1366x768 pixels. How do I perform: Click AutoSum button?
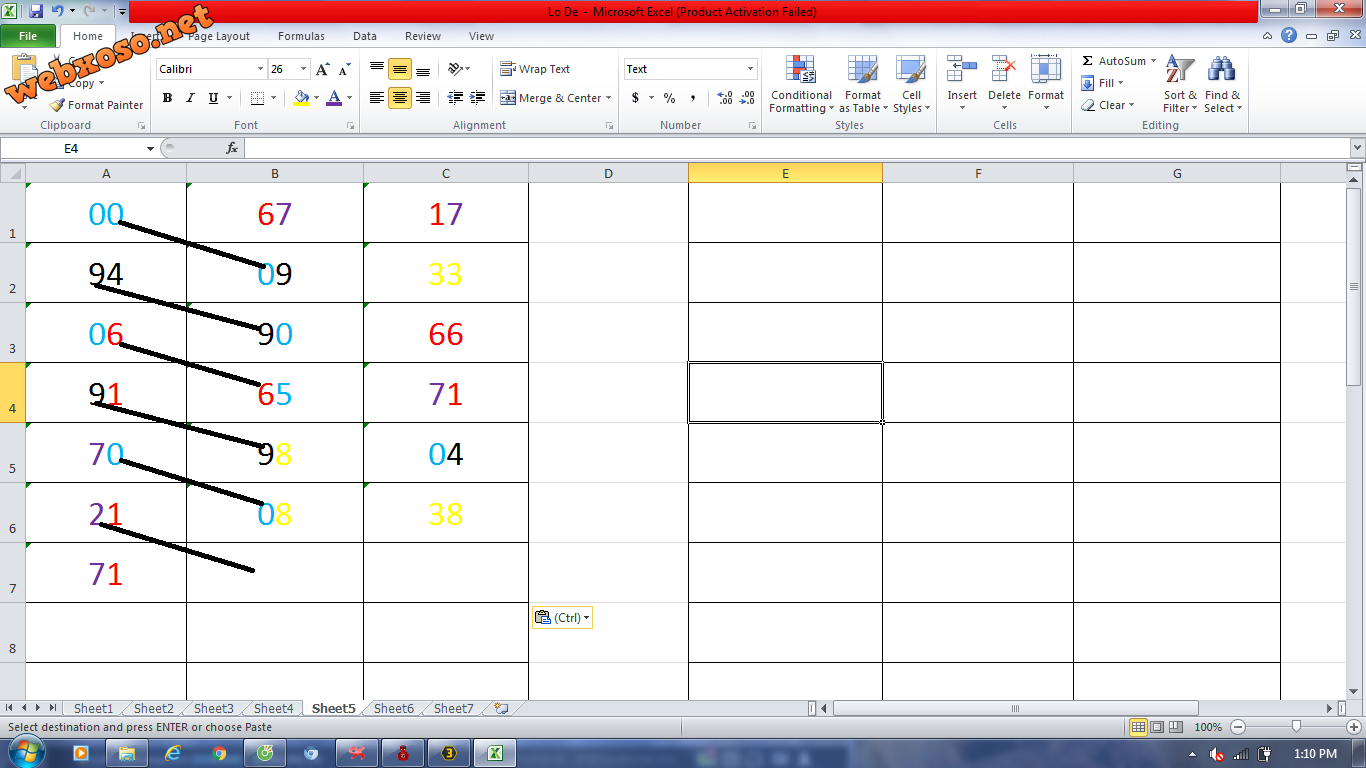[1118, 61]
